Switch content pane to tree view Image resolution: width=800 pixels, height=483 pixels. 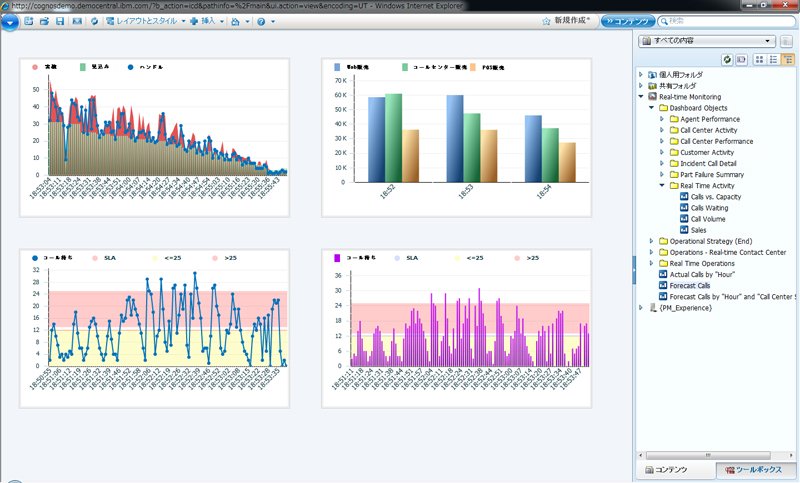click(788, 60)
